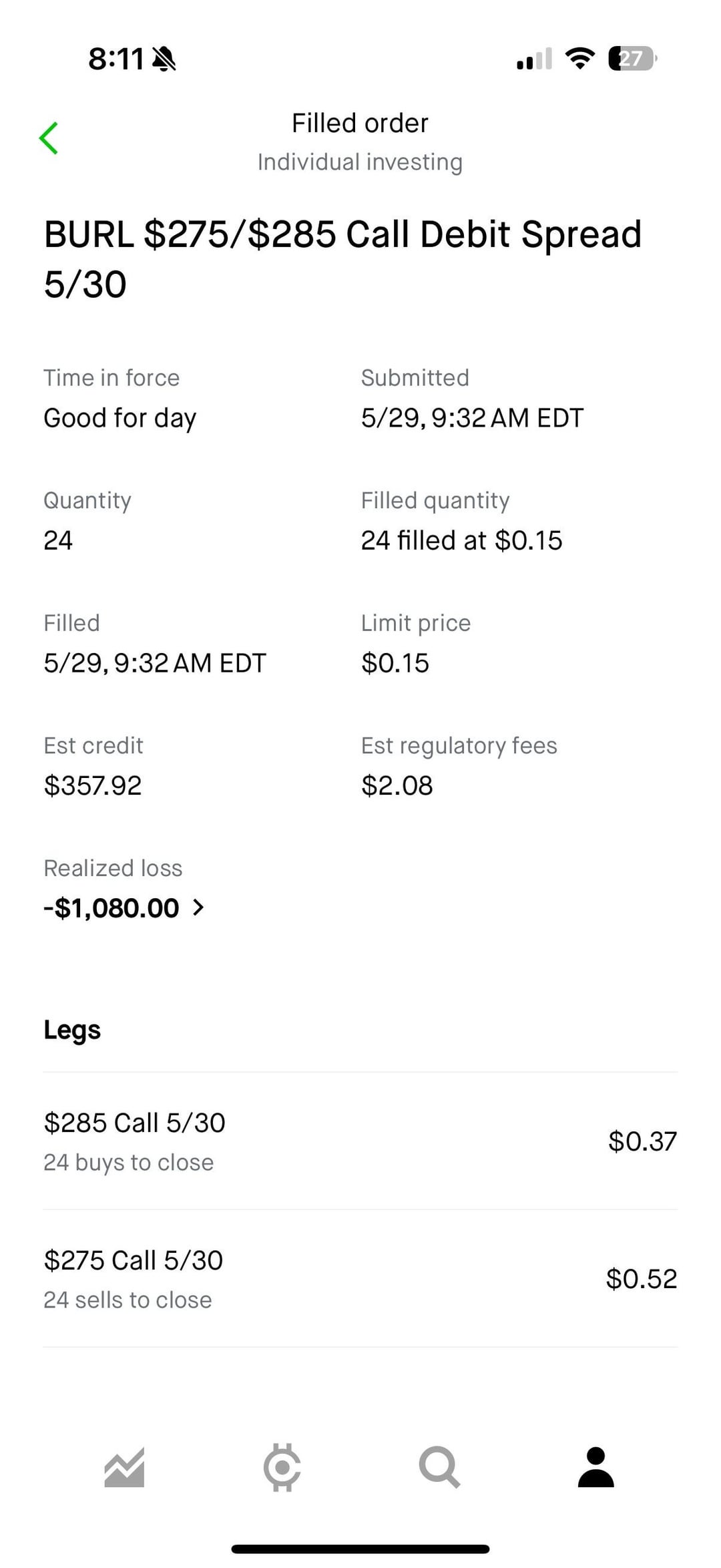
Task: Tap the BURL Call Debit Spread title
Action: click(x=342, y=259)
